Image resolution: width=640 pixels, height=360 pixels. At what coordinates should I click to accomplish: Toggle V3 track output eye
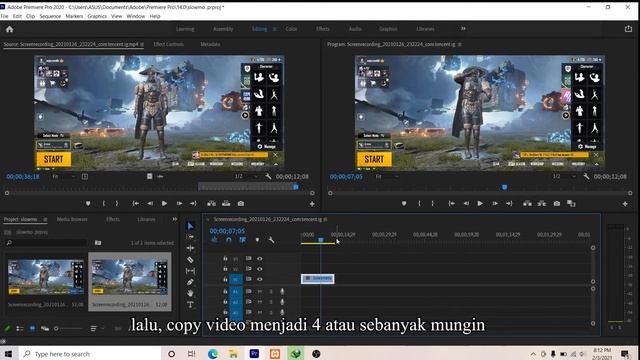tap(260, 258)
